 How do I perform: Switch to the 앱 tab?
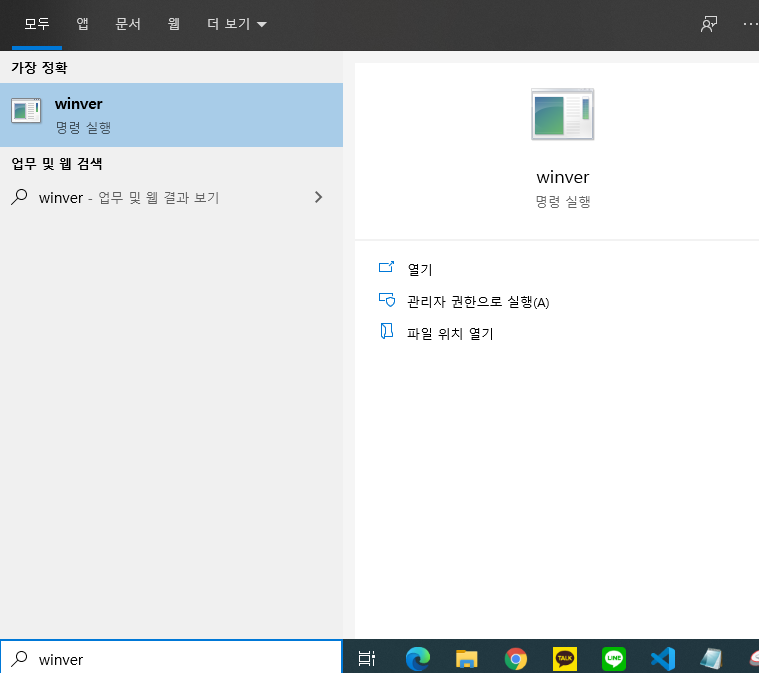pyautogui.click(x=82, y=24)
